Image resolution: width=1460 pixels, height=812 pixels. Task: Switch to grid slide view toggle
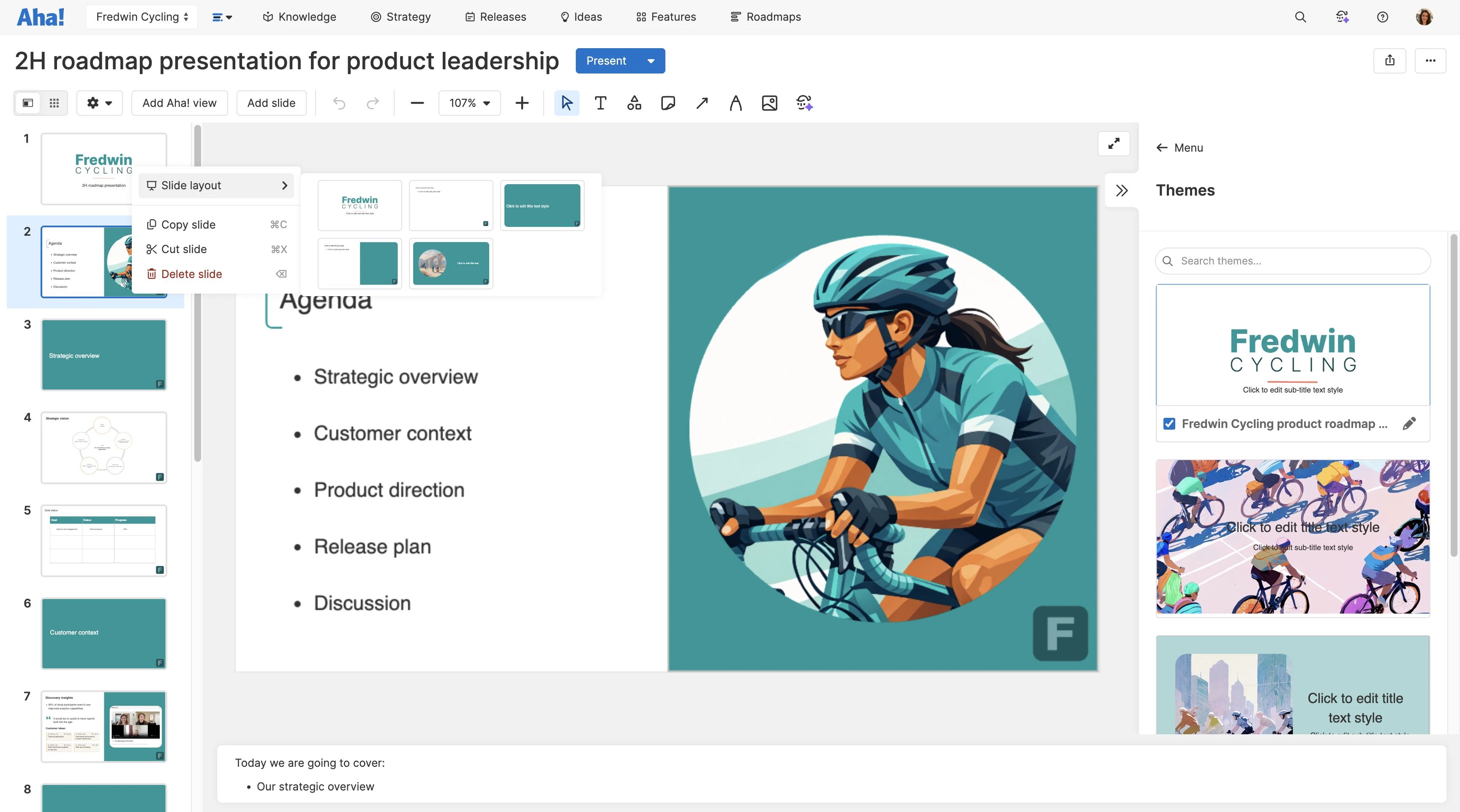click(54, 103)
